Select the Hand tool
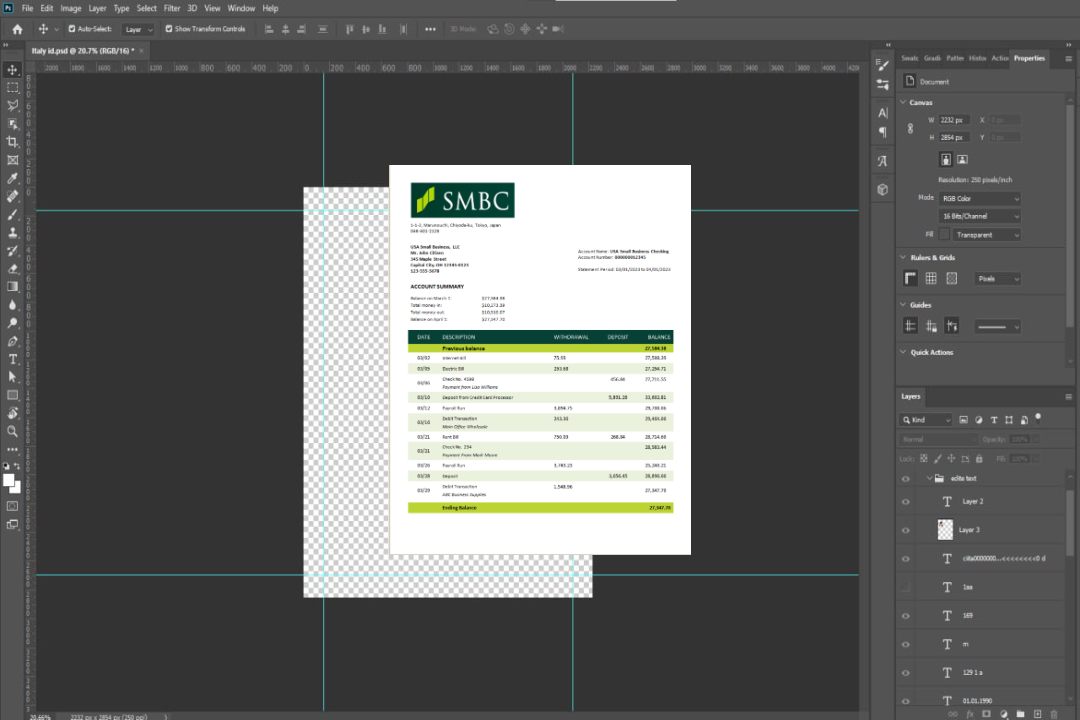Viewport: 1080px width, 720px height. 12,413
